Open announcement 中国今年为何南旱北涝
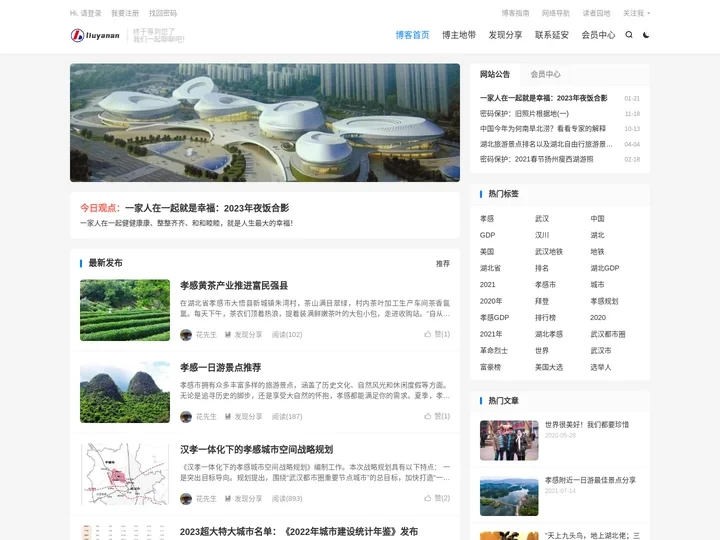This screenshot has height=540, width=720. point(543,129)
